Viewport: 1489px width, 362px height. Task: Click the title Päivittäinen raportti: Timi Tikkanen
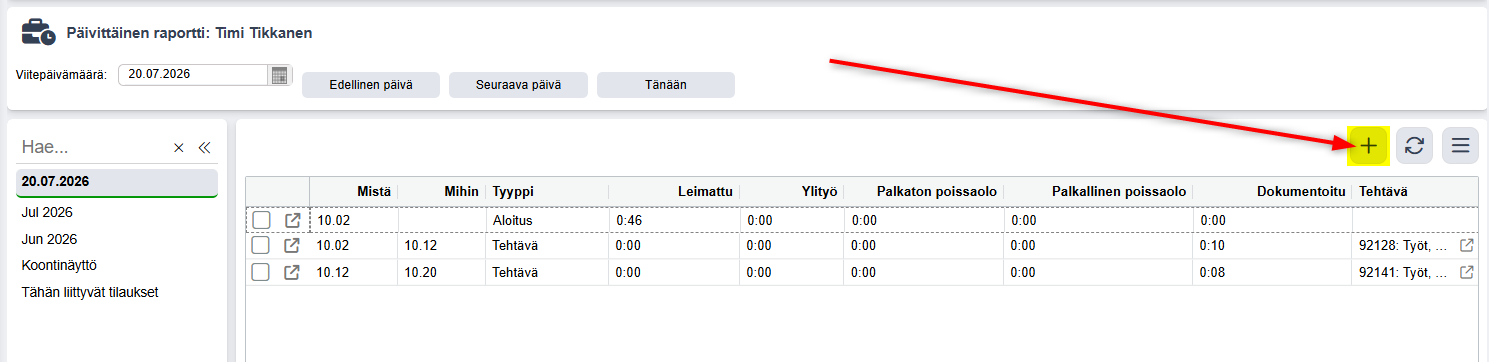(189, 33)
